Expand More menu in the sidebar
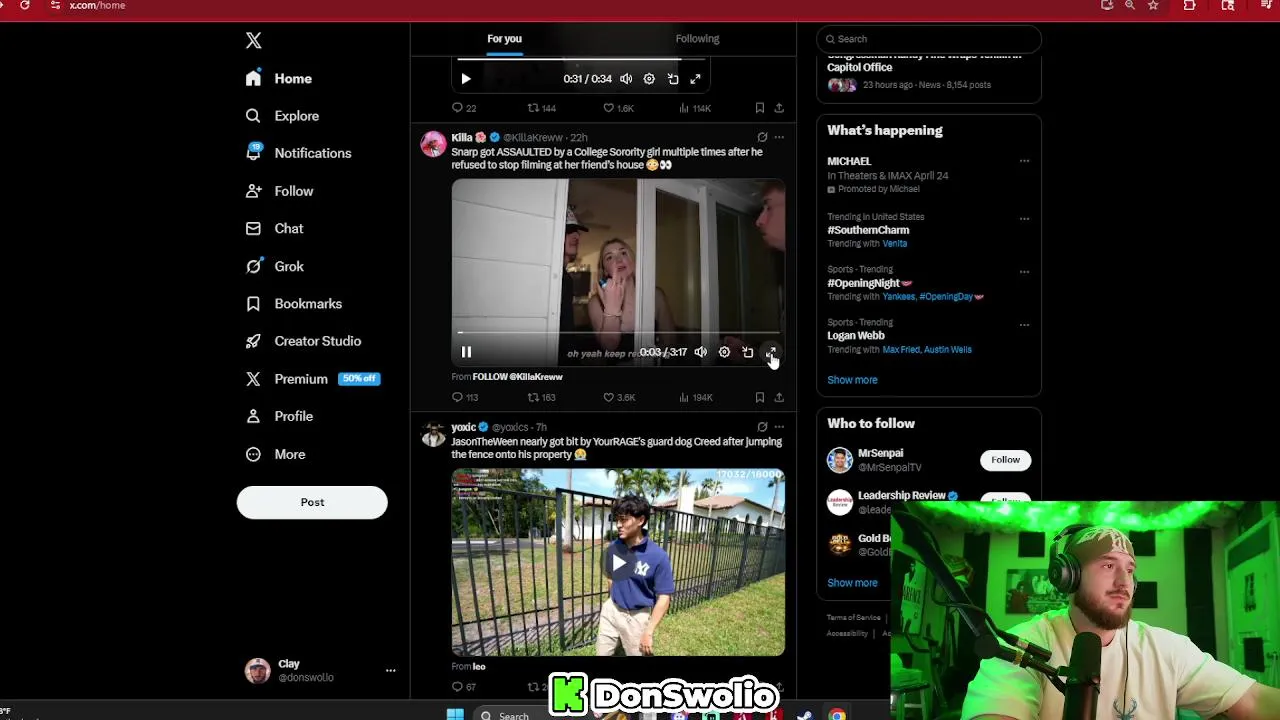The width and height of the screenshot is (1280, 720). pos(276,454)
